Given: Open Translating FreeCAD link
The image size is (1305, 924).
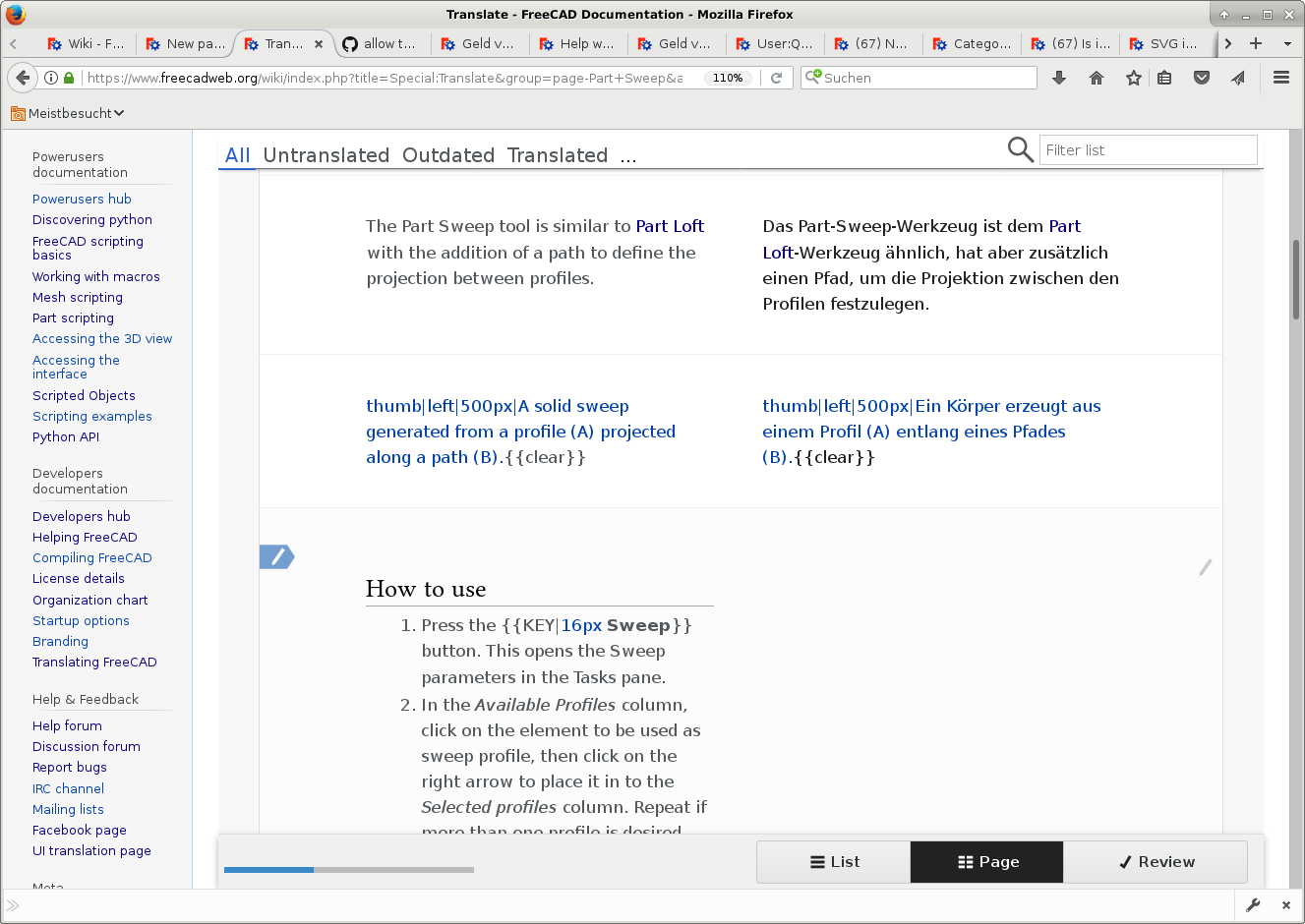Looking at the screenshot, I should pos(94,662).
